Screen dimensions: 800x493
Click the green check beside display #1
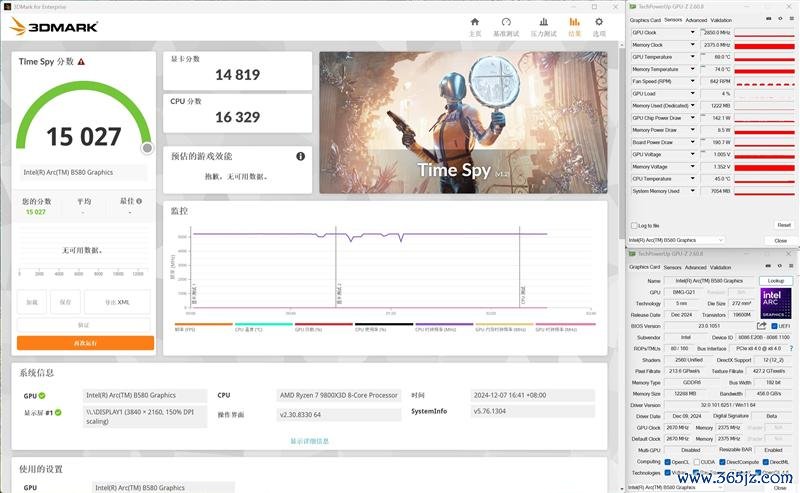click(58, 412)
